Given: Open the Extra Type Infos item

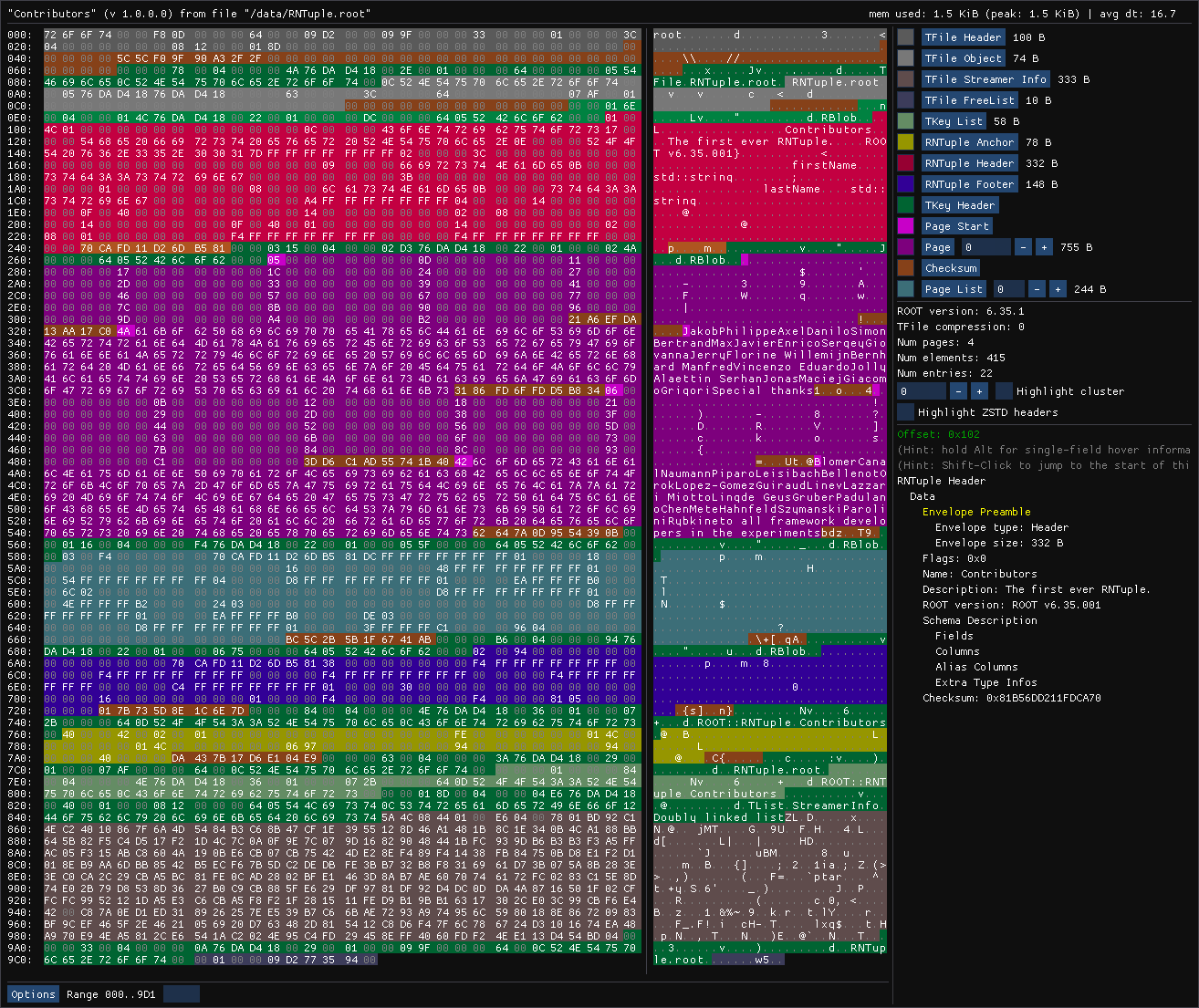Looking at the screenshot, I should tap(986, 682).
